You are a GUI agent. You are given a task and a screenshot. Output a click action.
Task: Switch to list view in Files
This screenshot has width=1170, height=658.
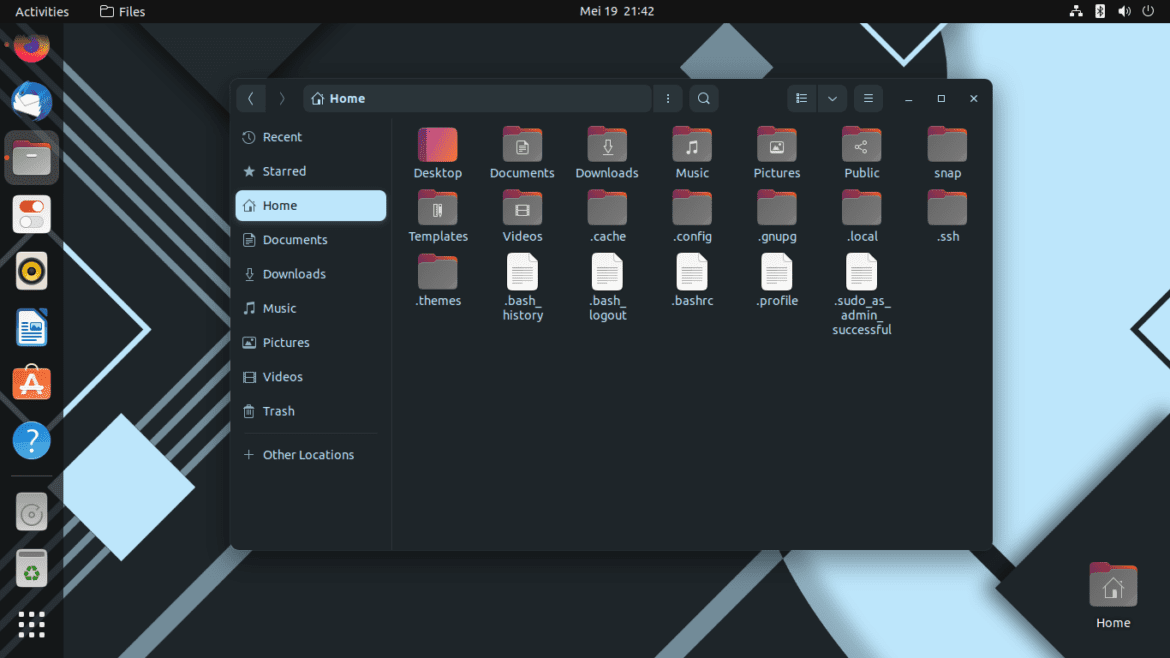coord(801,98)
